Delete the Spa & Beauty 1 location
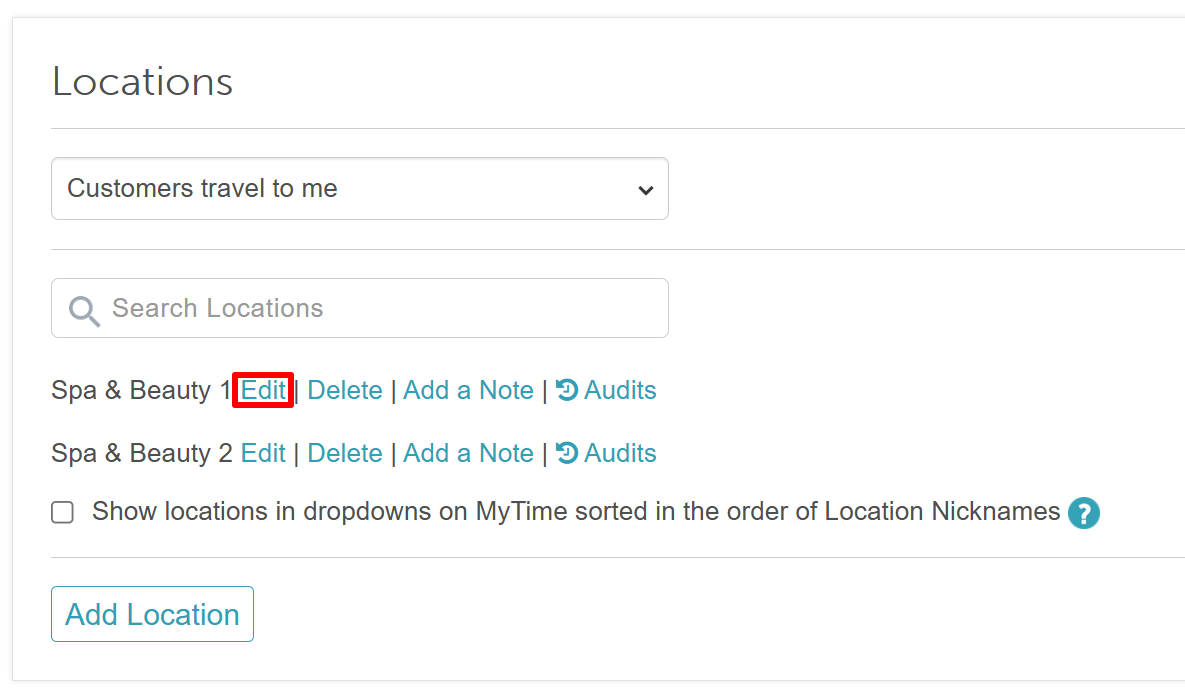 point(345,390)
